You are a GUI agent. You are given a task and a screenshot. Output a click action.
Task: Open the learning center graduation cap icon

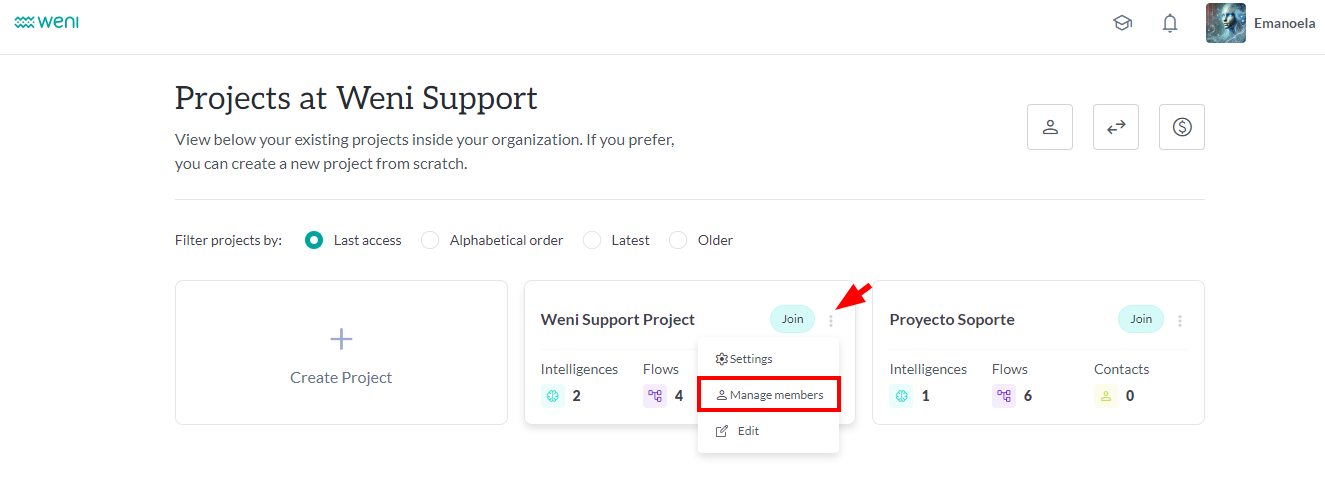pos(1122,23)
